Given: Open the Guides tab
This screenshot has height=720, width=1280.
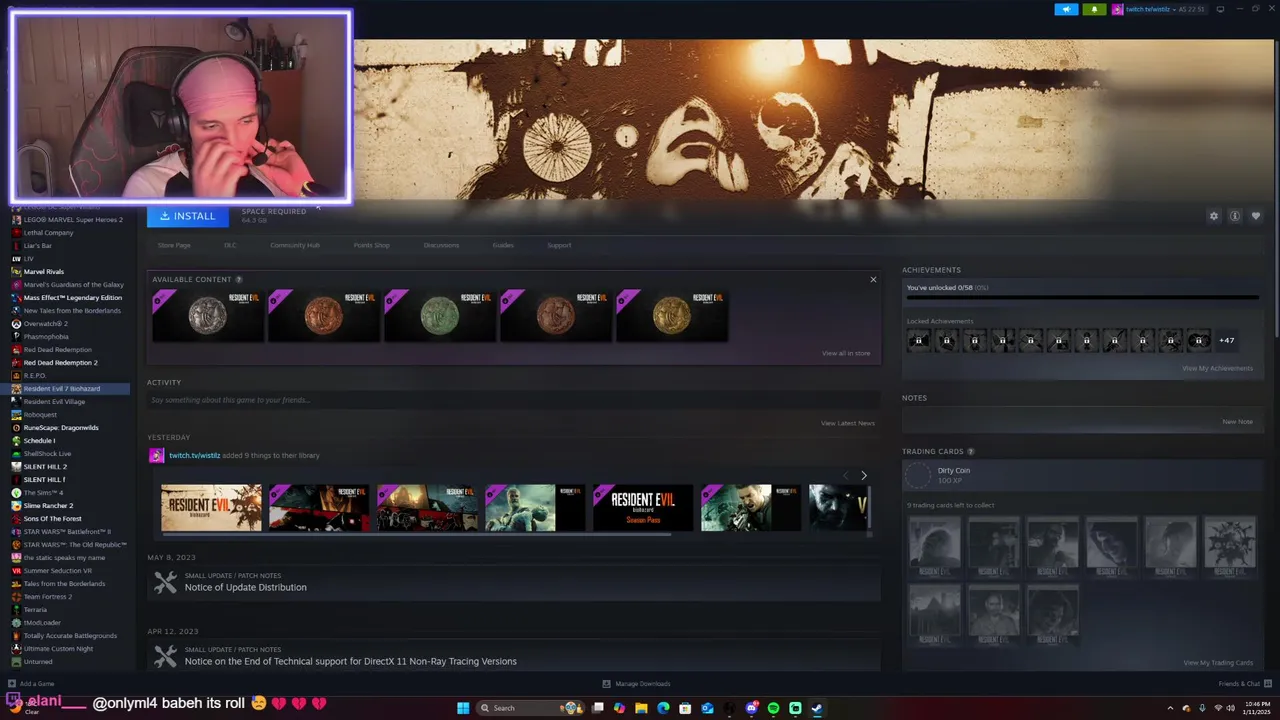Looking at the screenshot, I should pos(503,245).
